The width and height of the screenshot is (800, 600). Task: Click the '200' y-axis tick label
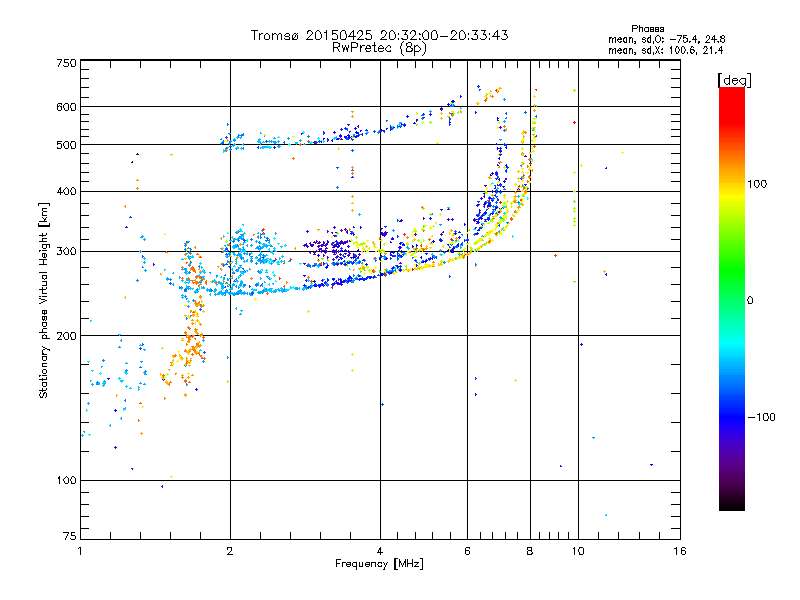click(66, 336)
